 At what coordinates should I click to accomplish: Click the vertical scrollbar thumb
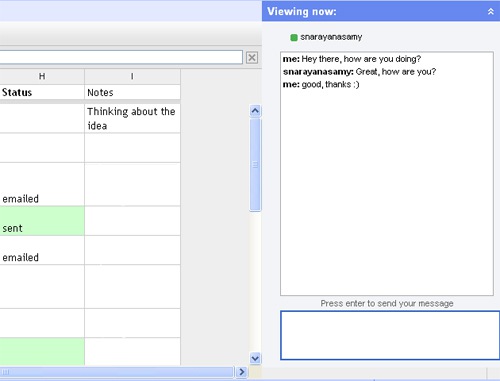point(255,165)
